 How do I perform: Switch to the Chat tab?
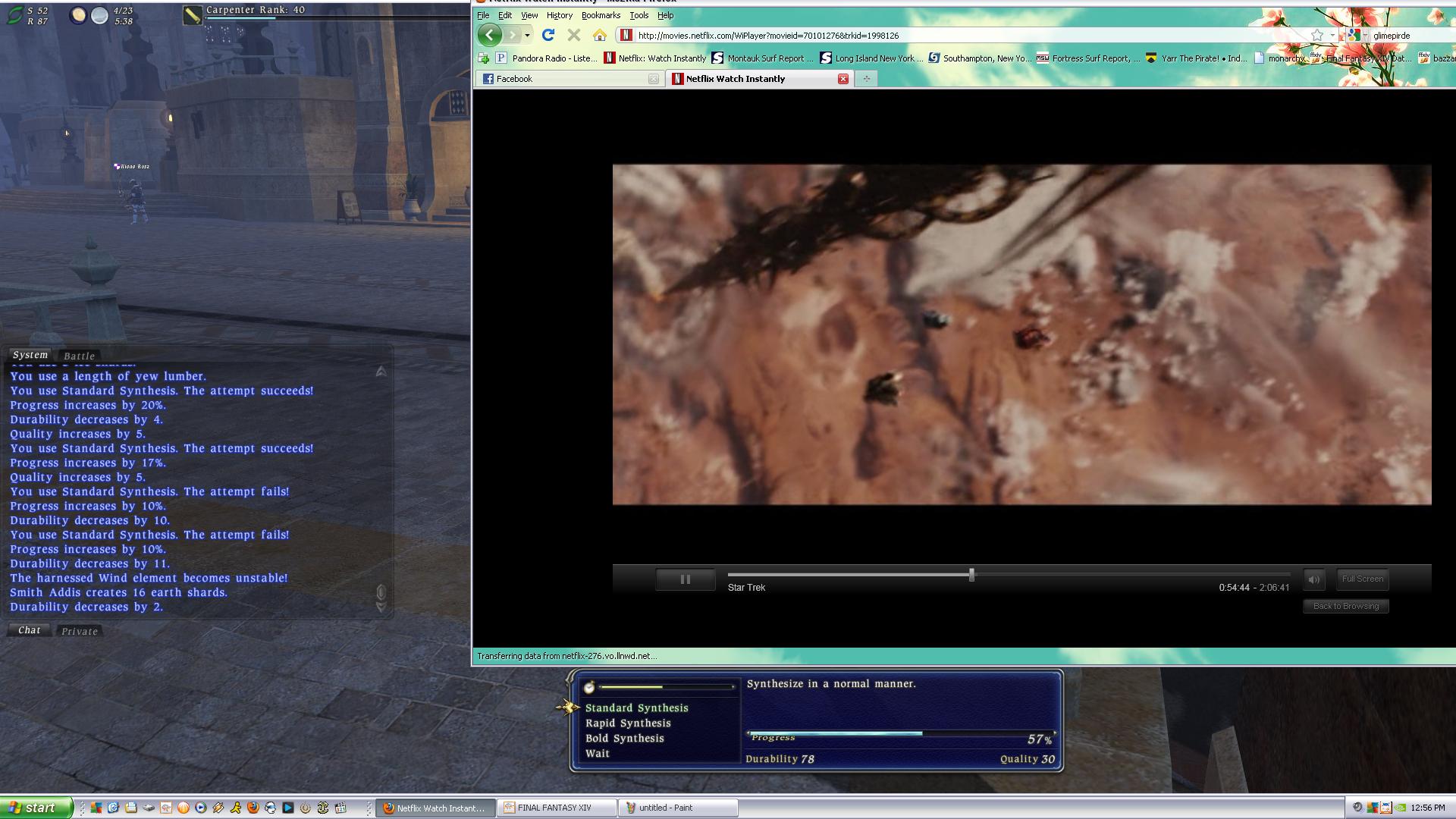coord(30,630)
